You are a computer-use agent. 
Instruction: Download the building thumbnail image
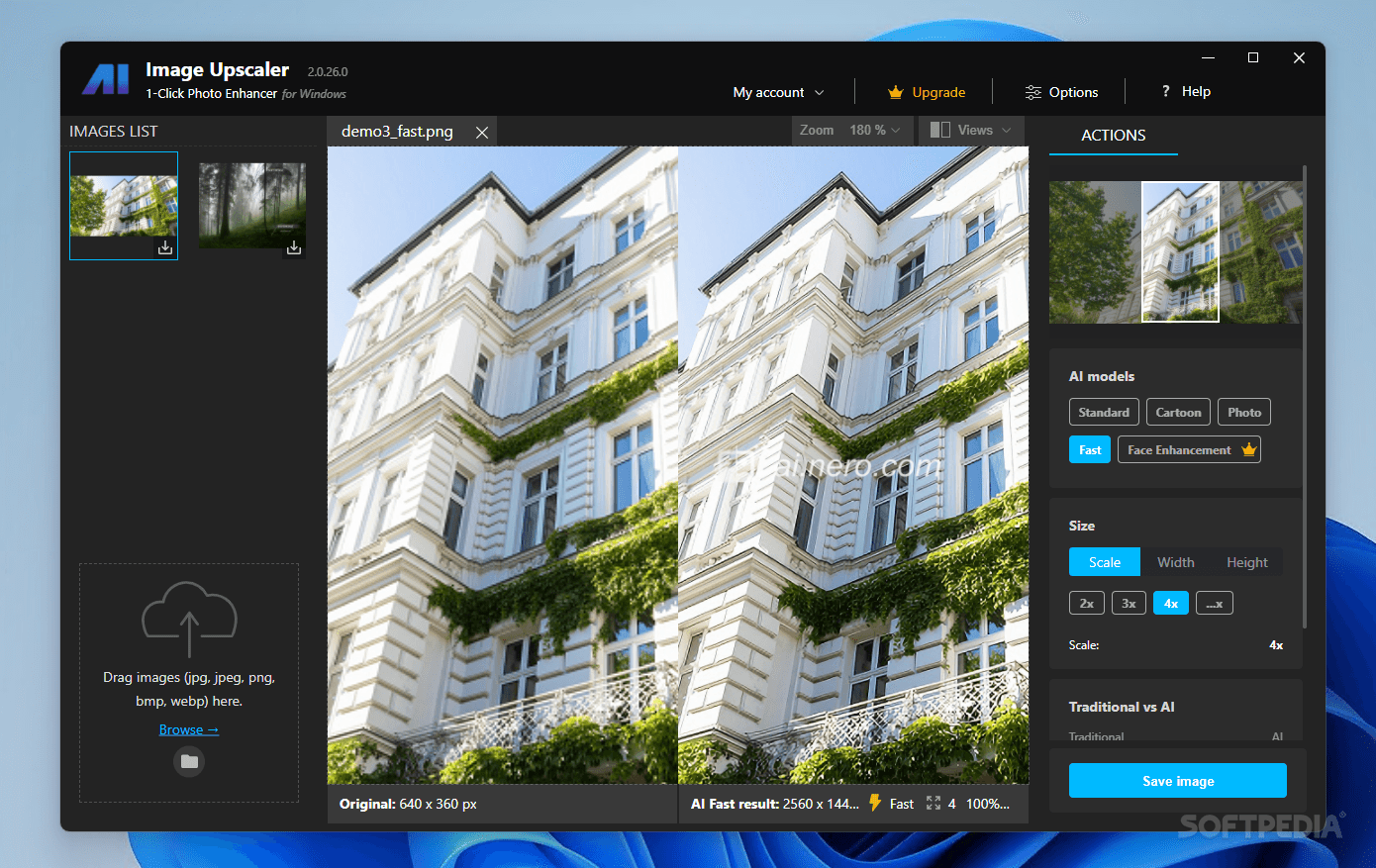pos(165,247)
